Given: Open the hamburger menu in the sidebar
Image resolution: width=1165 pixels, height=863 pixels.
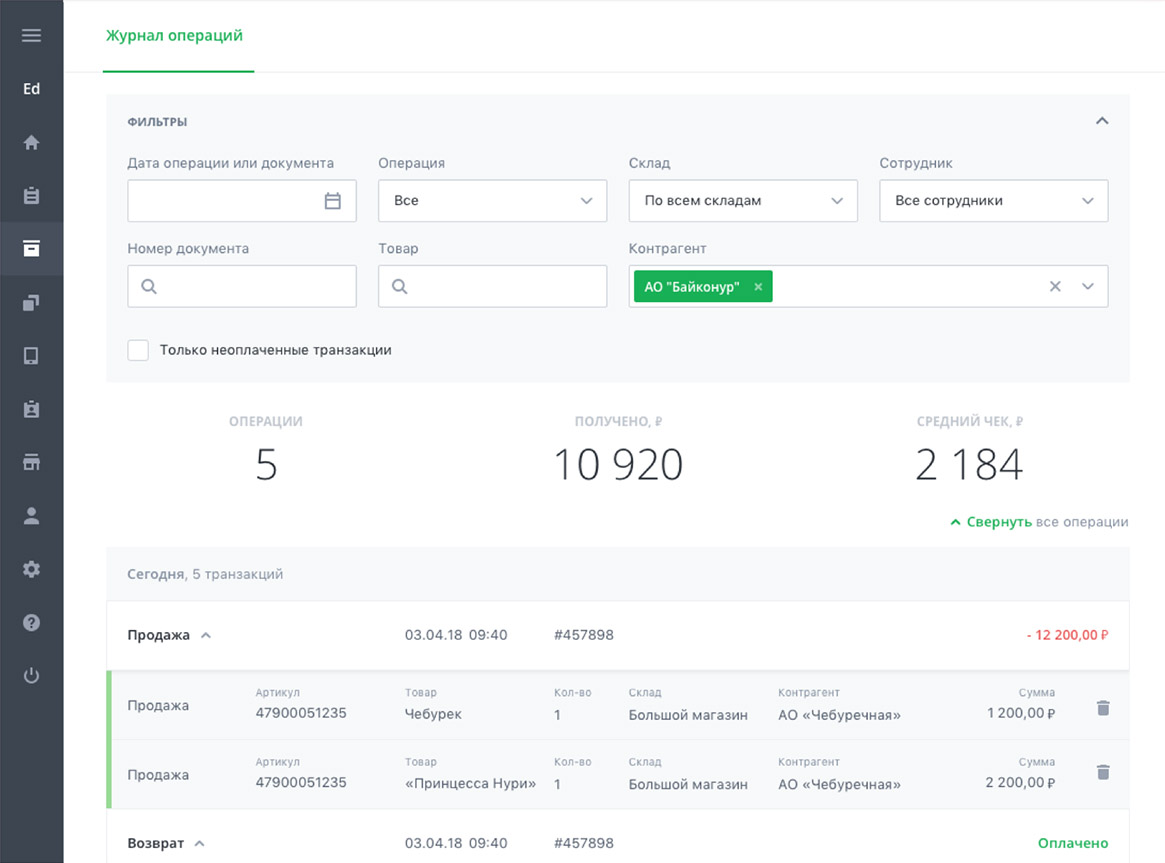Looking at the screenshot, I should (31, 36).
